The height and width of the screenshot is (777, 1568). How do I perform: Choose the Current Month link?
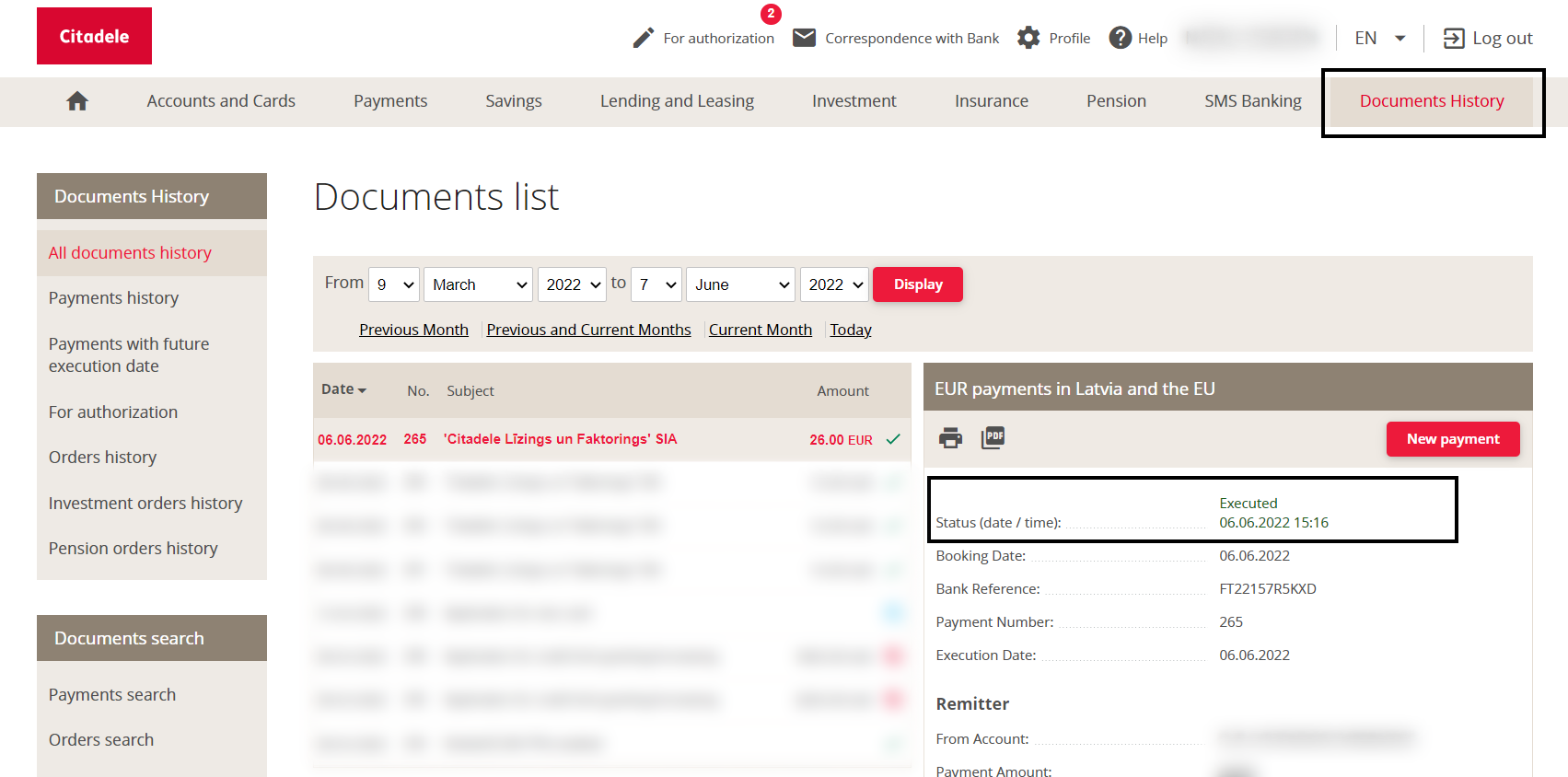pos(761,330)
